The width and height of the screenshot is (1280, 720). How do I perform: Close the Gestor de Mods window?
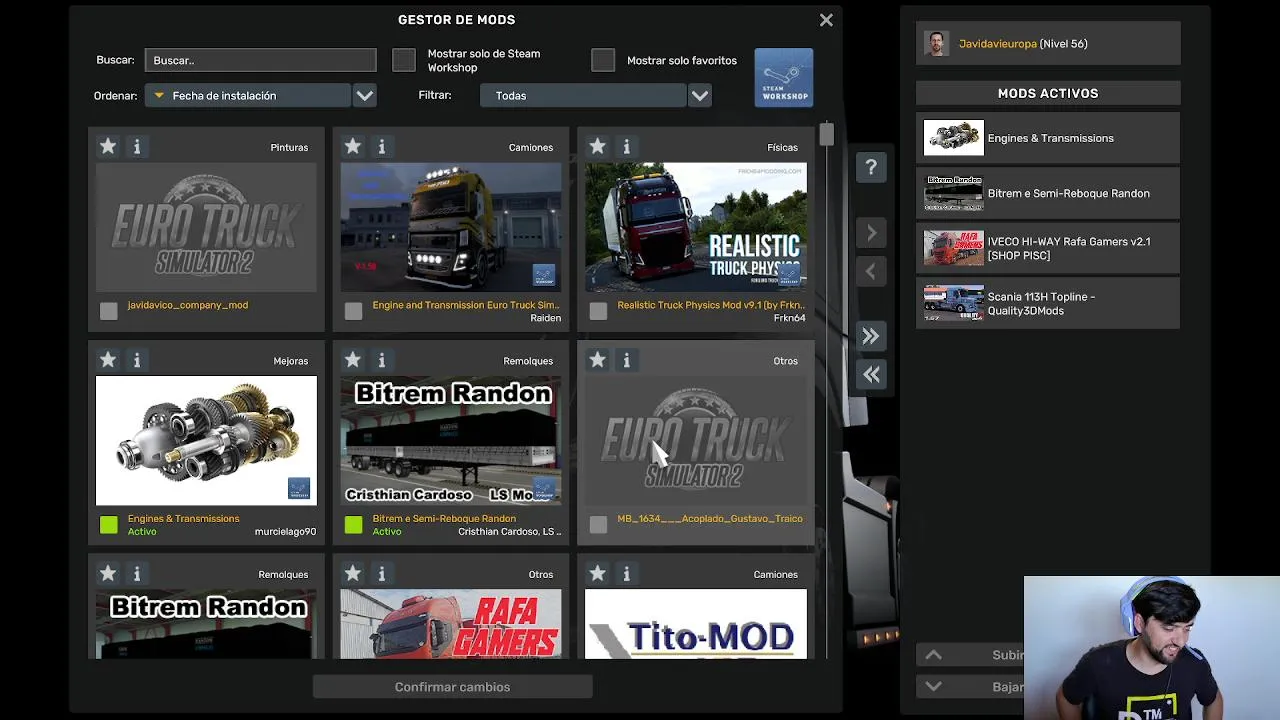(826, 20)
